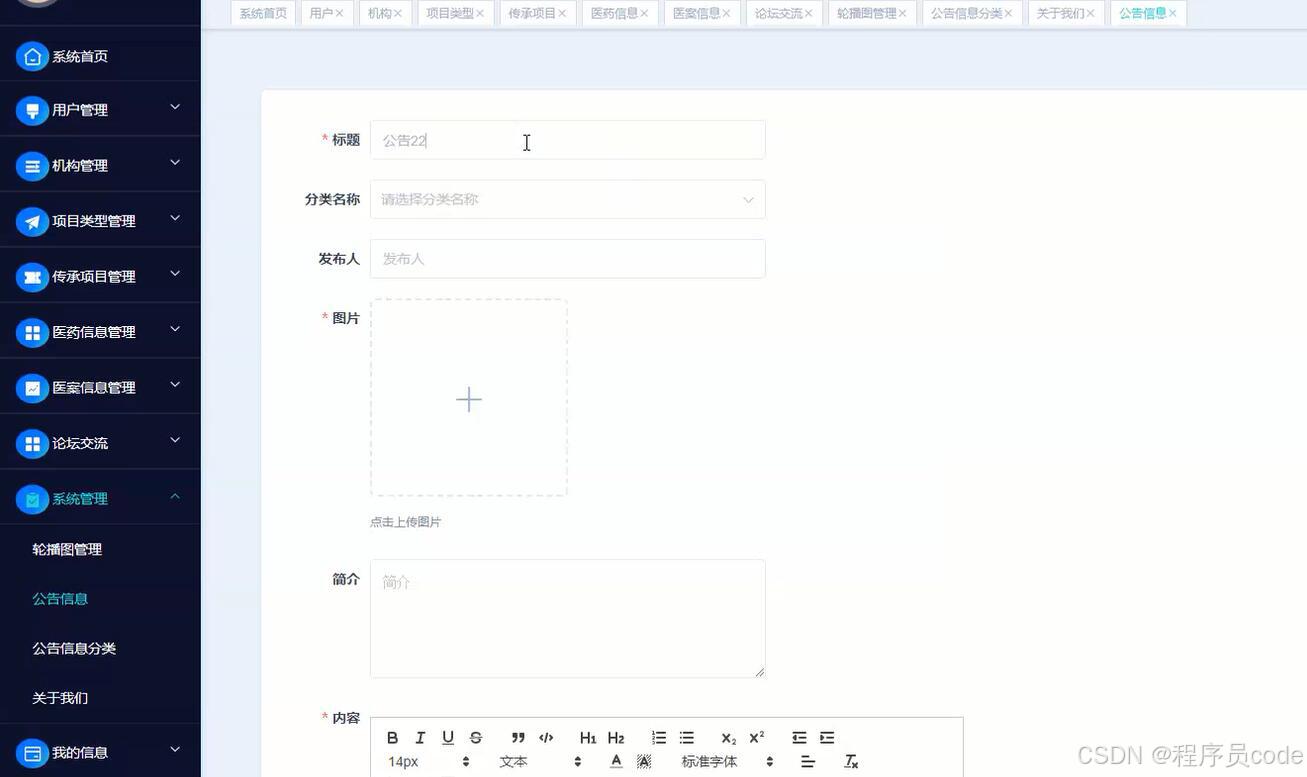Open the text color picker
The width and height of the screenshot is (1307, 777).
pos(616,762)
